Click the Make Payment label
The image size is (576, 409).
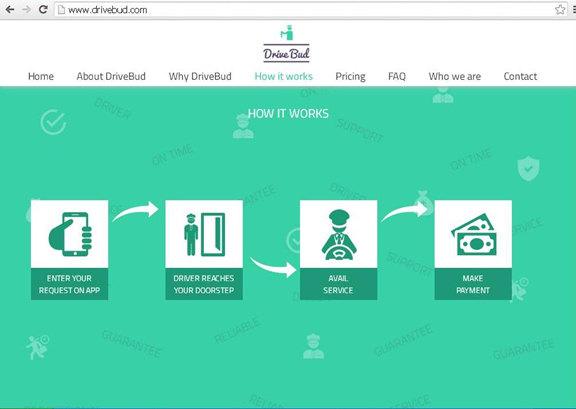pyautogui.click(x=473, y=284)
